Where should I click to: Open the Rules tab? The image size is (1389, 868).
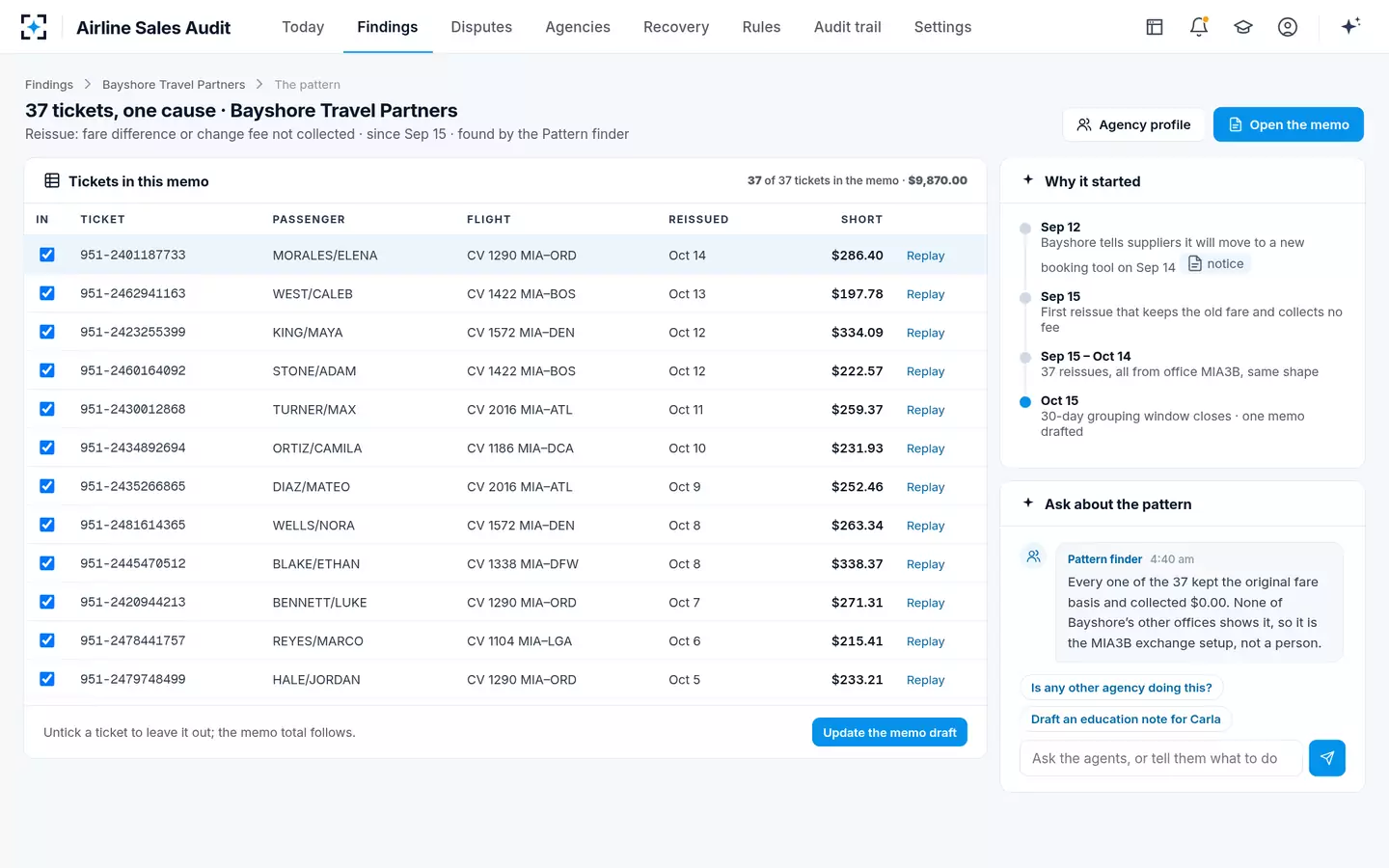coord(761,27)
